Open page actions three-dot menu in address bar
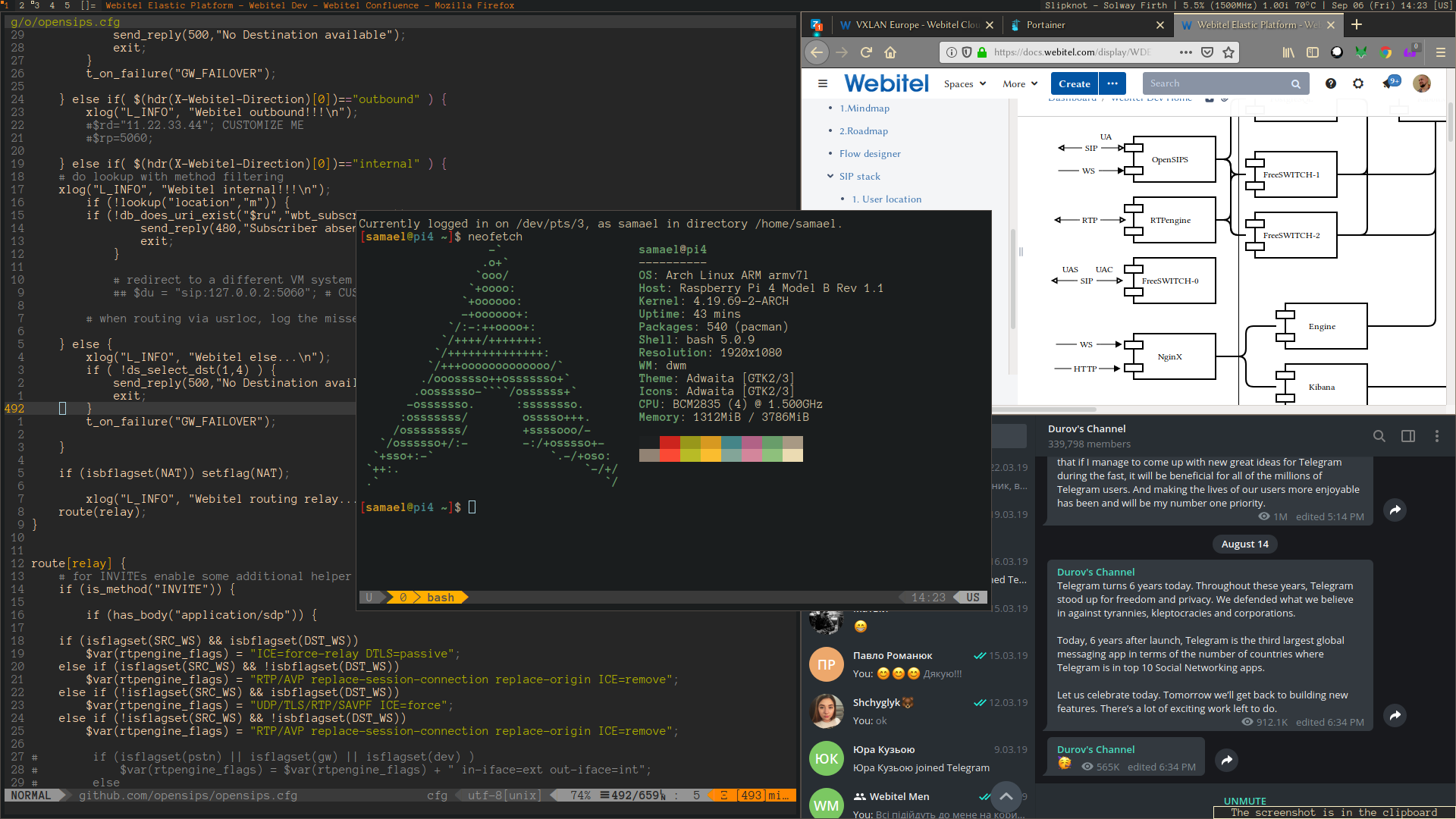This screenshot has height=819, width=1456. point(1186,52)
